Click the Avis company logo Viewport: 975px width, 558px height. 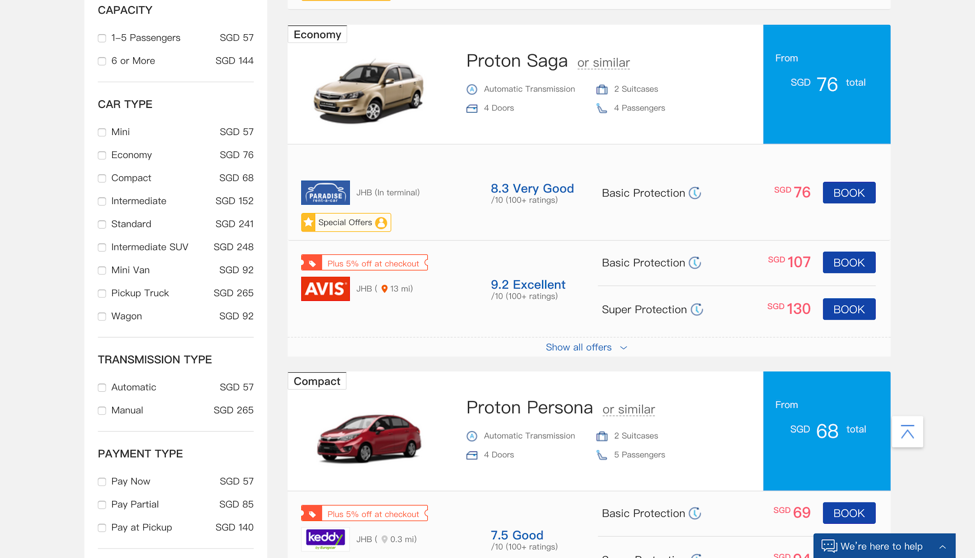click(325, 289)
